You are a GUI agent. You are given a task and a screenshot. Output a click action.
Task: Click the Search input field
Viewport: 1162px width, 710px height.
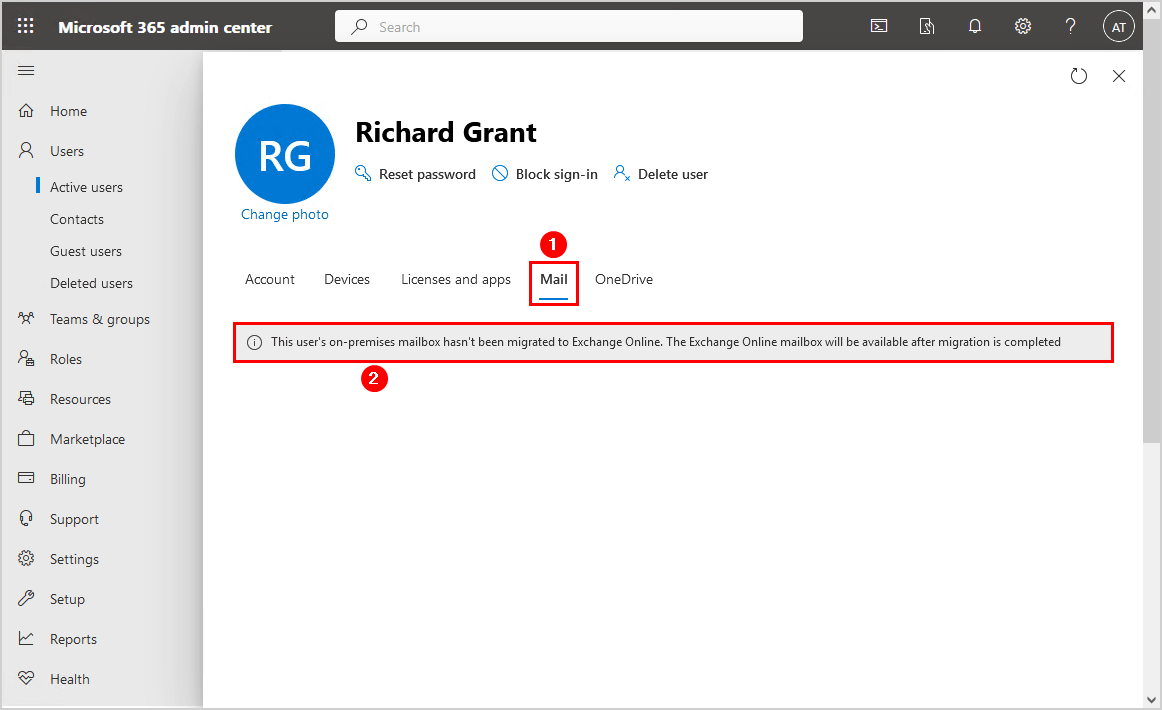point(580,27)
